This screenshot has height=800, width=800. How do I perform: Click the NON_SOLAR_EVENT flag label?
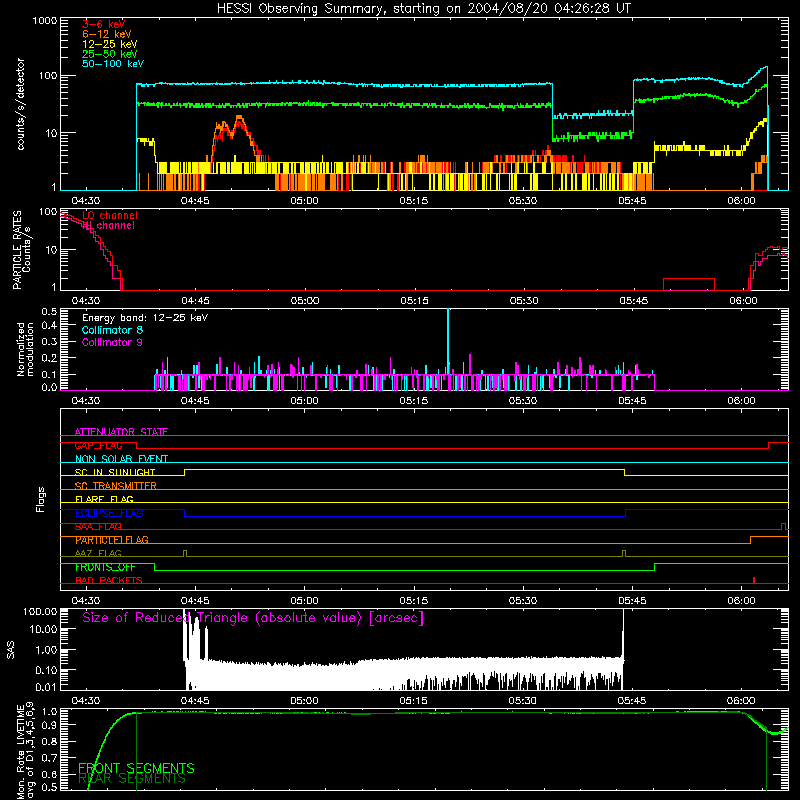click(x=121, y=459)
